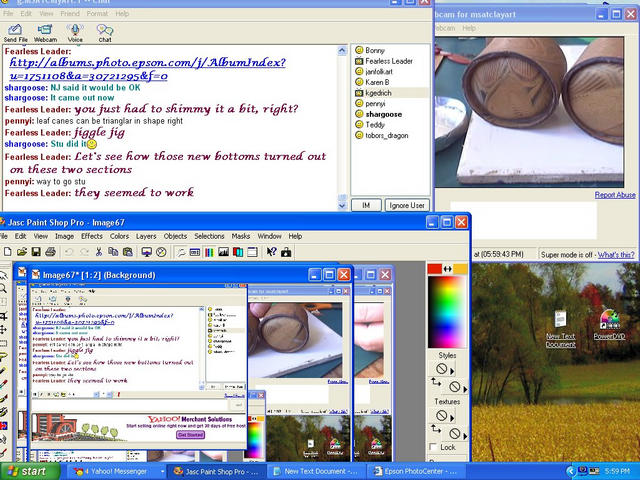The height and width of the screenshot is (480, 640).
Task: Open background texture flyout arrow
Action: click(x=465, y=436)
